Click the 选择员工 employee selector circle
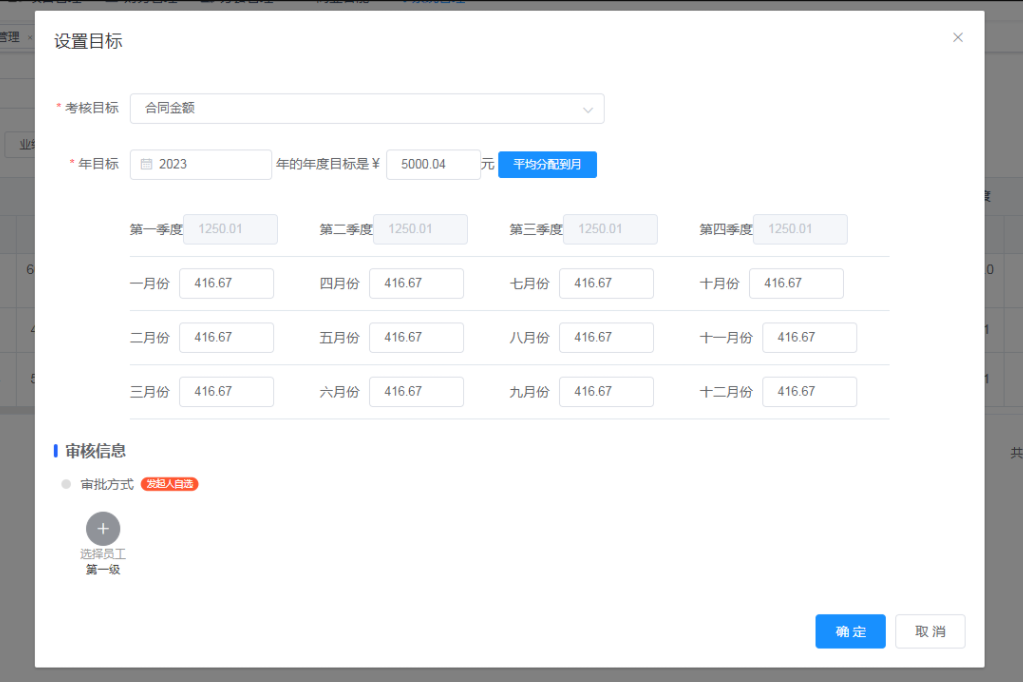This screenshot has height=682, width=1023. (x=103, y=527)
